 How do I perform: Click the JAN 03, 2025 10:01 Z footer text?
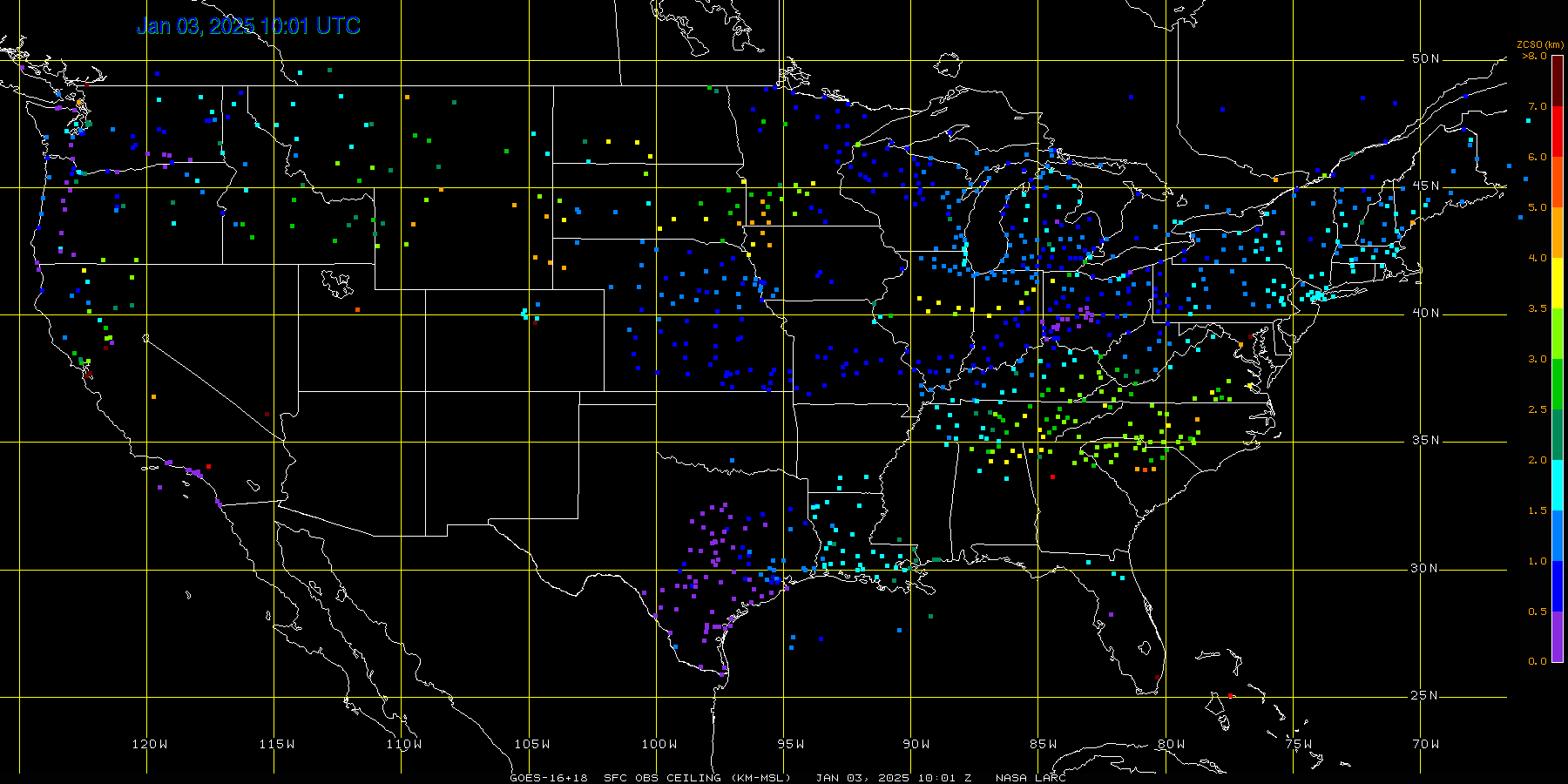tap(894, 778)
